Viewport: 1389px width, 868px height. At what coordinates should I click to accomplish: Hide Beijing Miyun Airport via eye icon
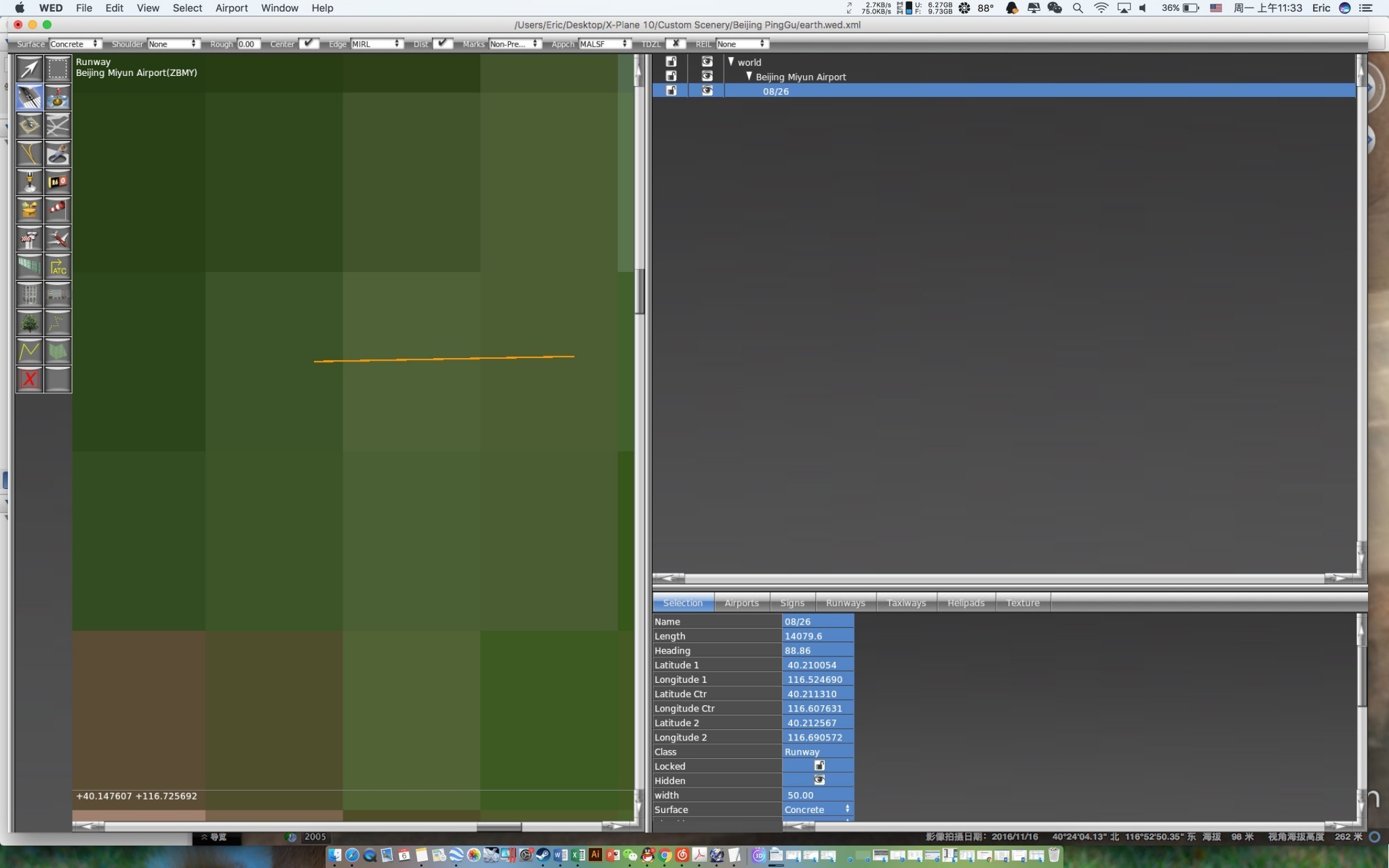[707, 76]
